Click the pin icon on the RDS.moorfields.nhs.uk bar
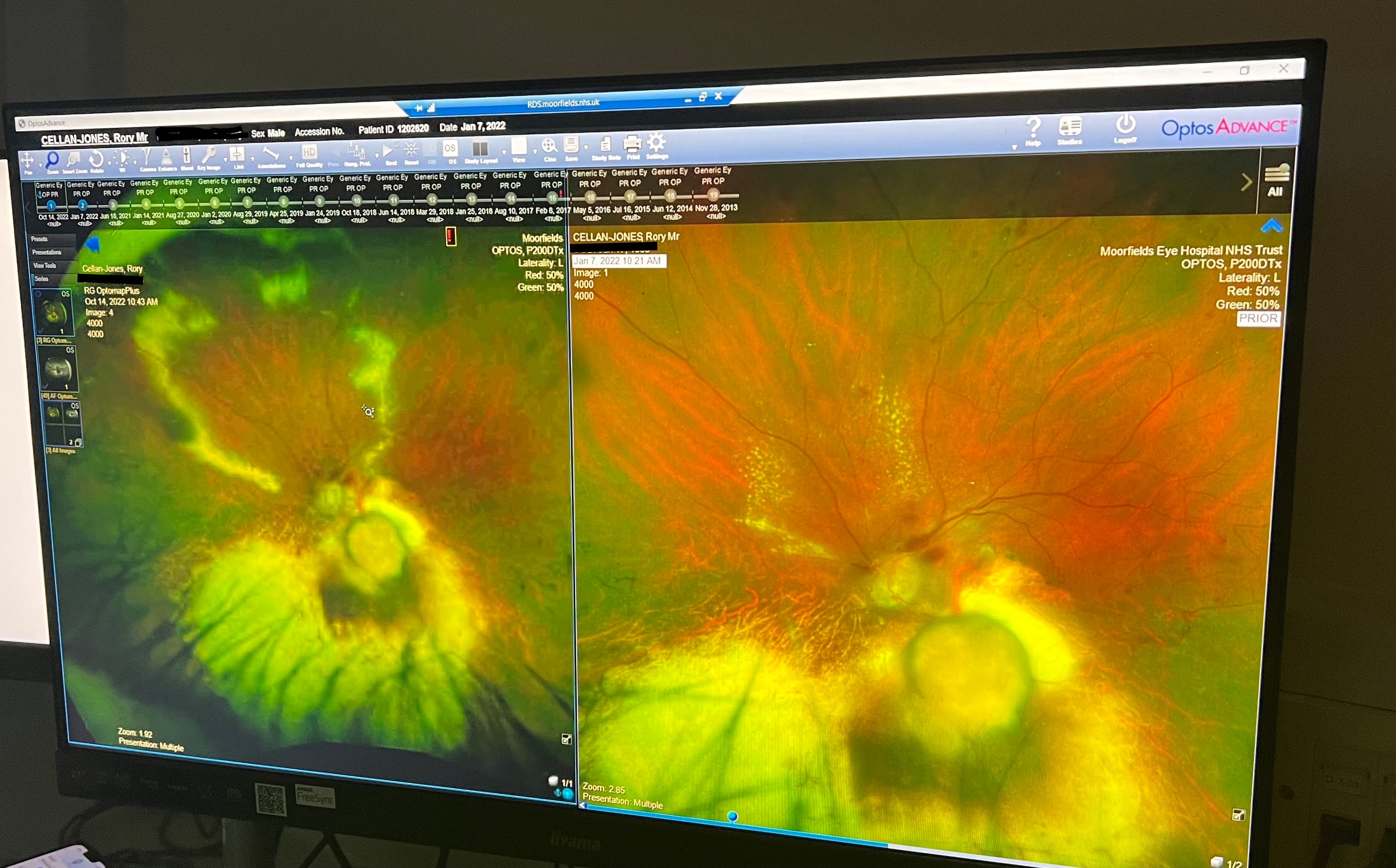The height and width of the screenshot is (868, 1396). 418,108
